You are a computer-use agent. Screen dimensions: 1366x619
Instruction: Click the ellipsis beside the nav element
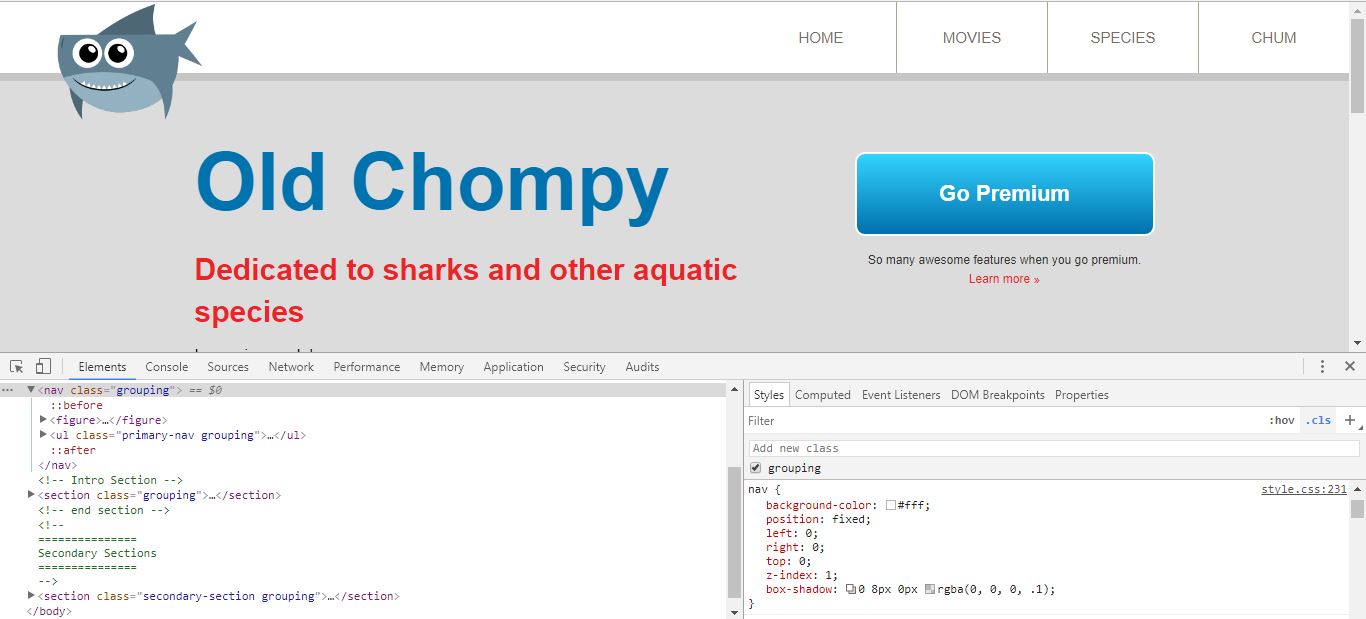pos(8,390)
